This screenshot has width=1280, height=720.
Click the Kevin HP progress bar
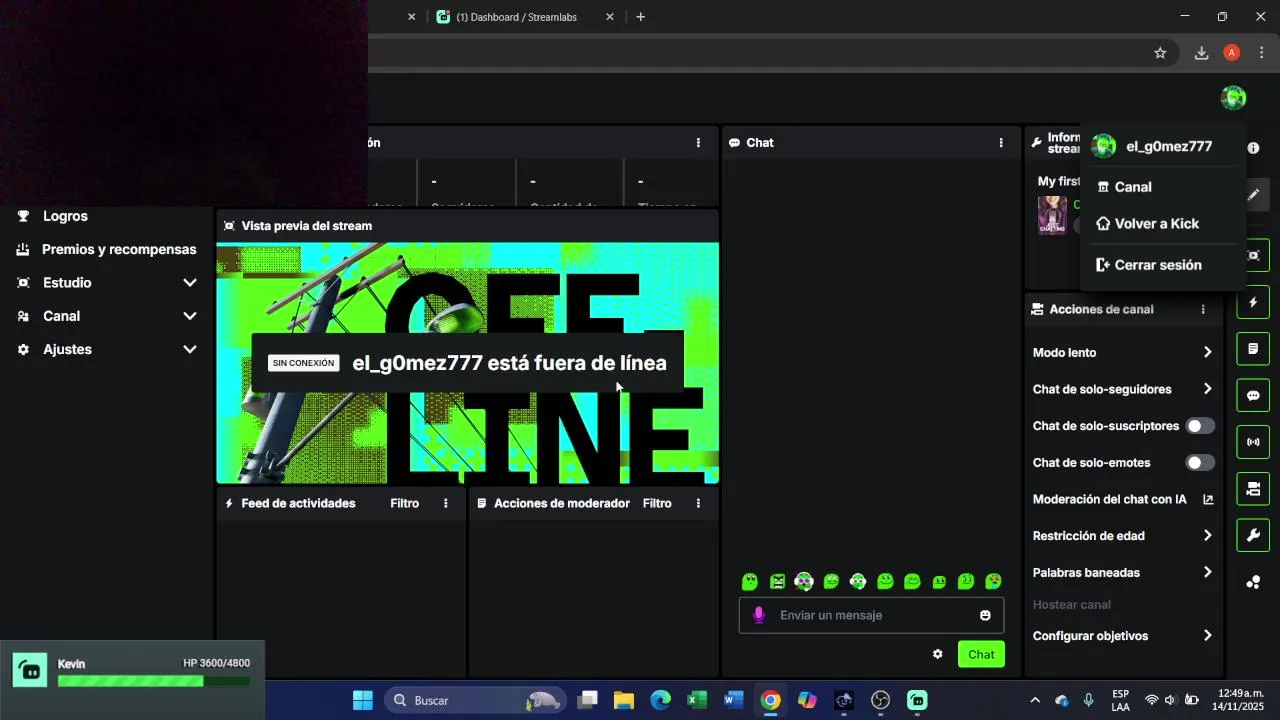point(154,681)
